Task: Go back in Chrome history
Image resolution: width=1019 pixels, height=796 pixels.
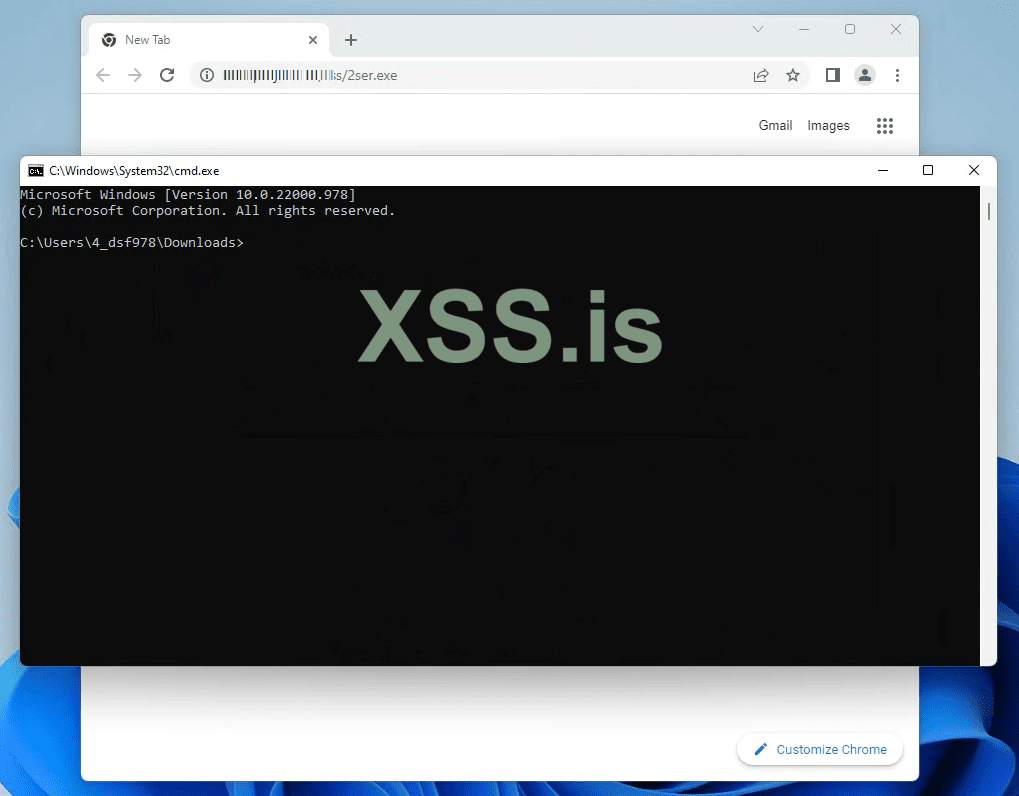Action: 103,75
